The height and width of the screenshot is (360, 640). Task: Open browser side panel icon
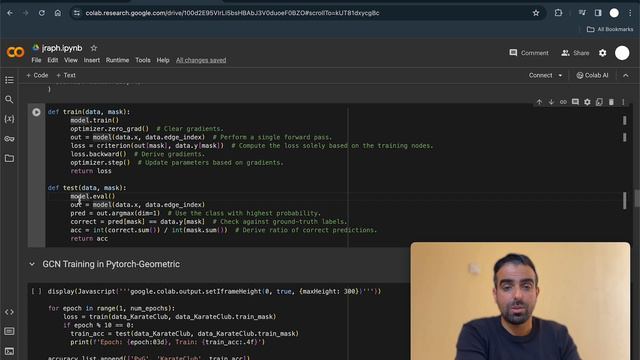coord(598,13)
